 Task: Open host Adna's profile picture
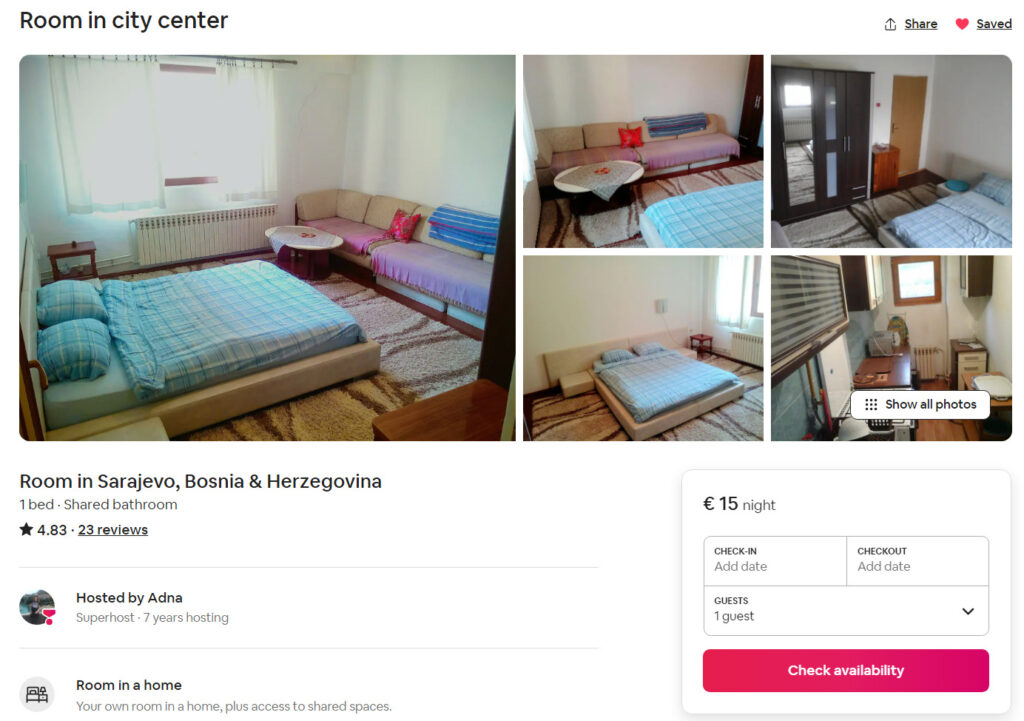click(x=37, y=607)
